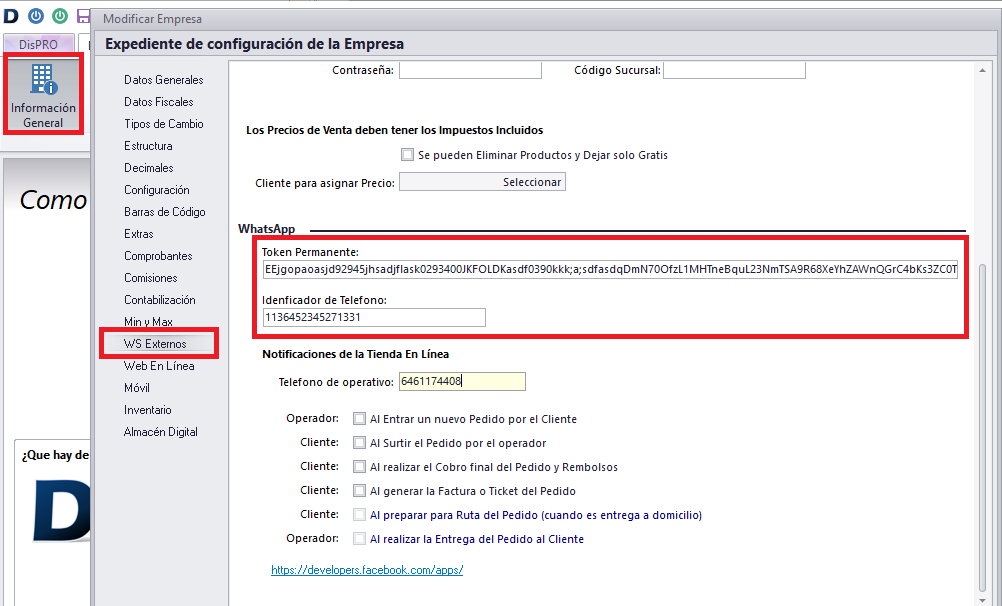
Task: Click the Telefono de operativo field
Action: pos(462,381)
